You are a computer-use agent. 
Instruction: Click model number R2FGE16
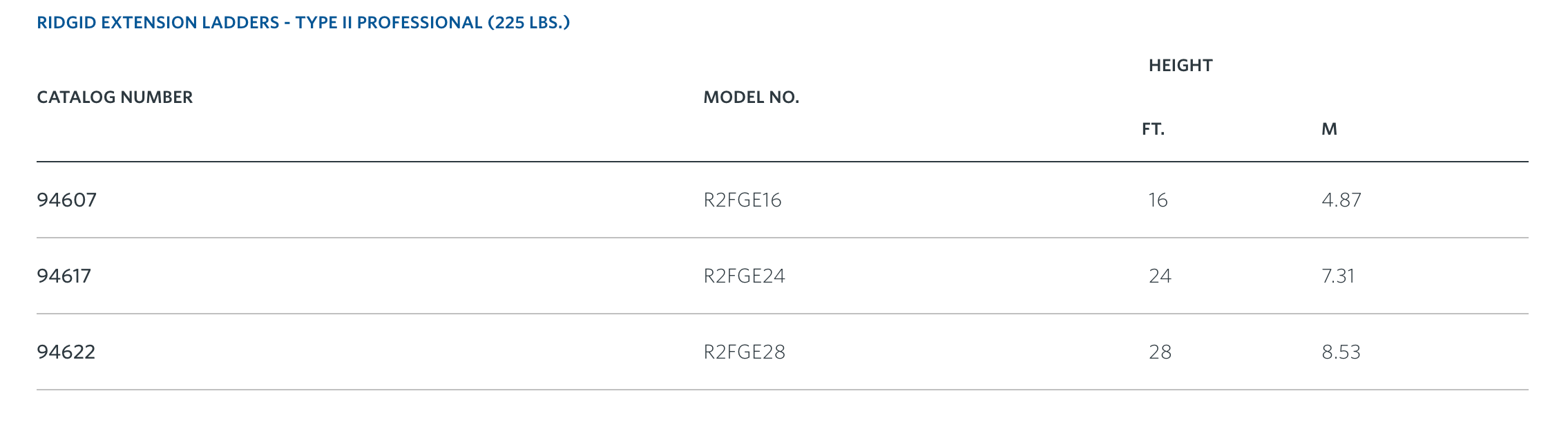point(743,200)
